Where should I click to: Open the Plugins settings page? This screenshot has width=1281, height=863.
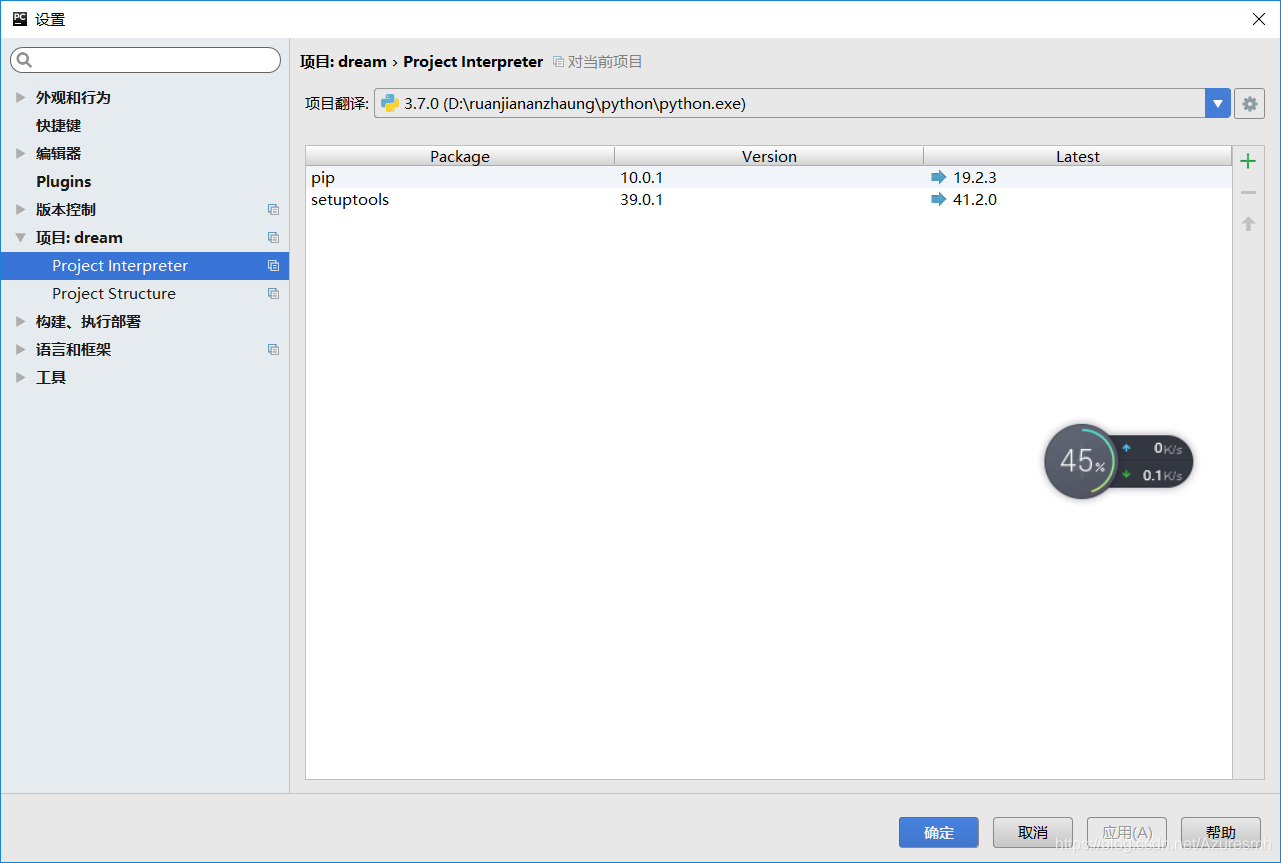point(64,182)
